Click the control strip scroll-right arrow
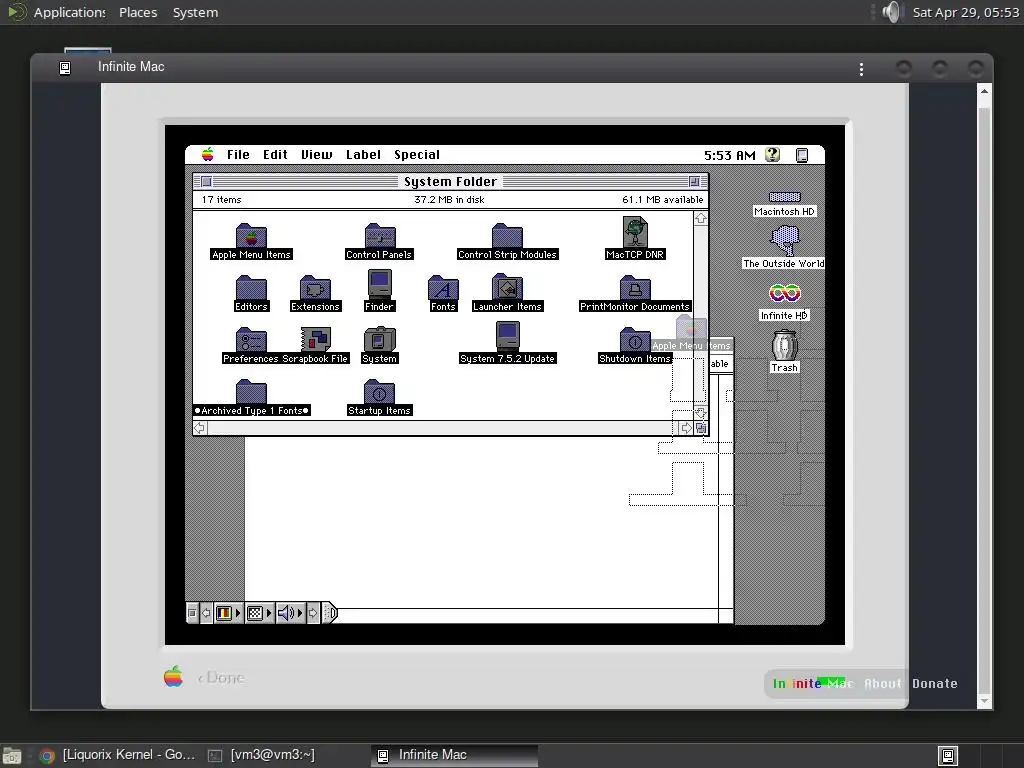 (x=313, y=613)
